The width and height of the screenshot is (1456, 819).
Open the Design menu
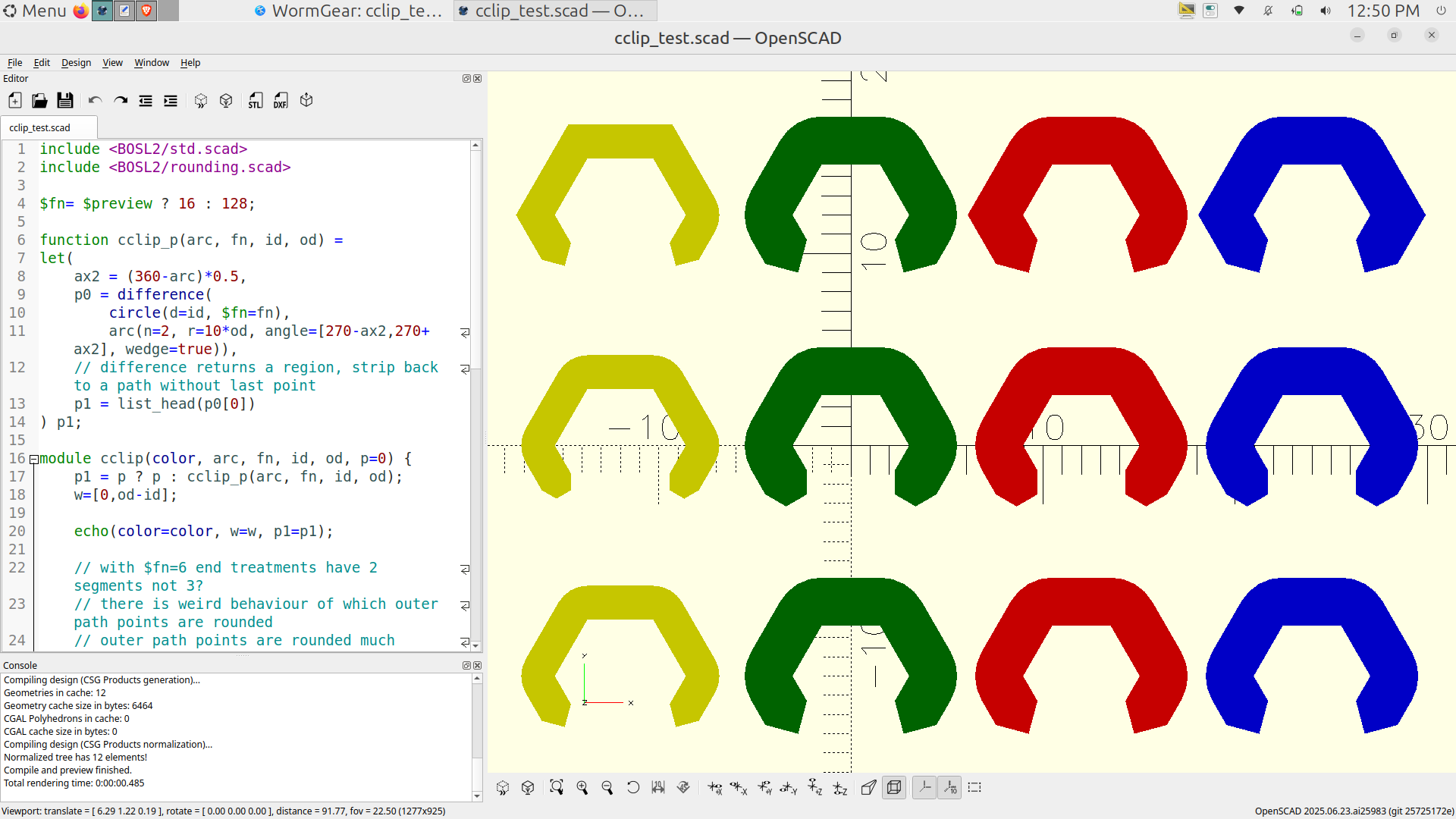76,63
